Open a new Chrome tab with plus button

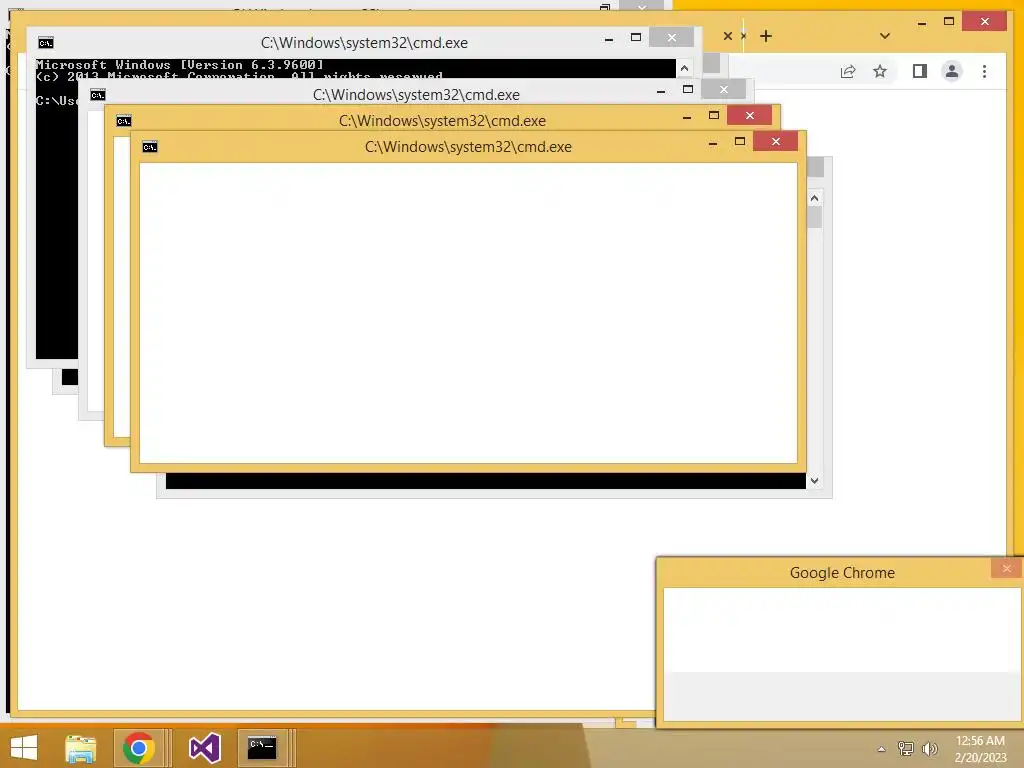pyautogui.click(x=766, y=37)
